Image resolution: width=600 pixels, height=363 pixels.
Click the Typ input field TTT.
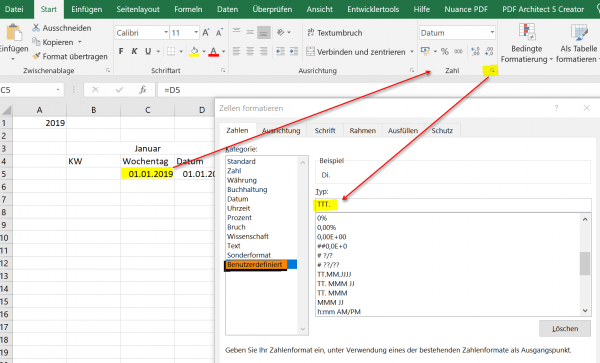(453, 205)
